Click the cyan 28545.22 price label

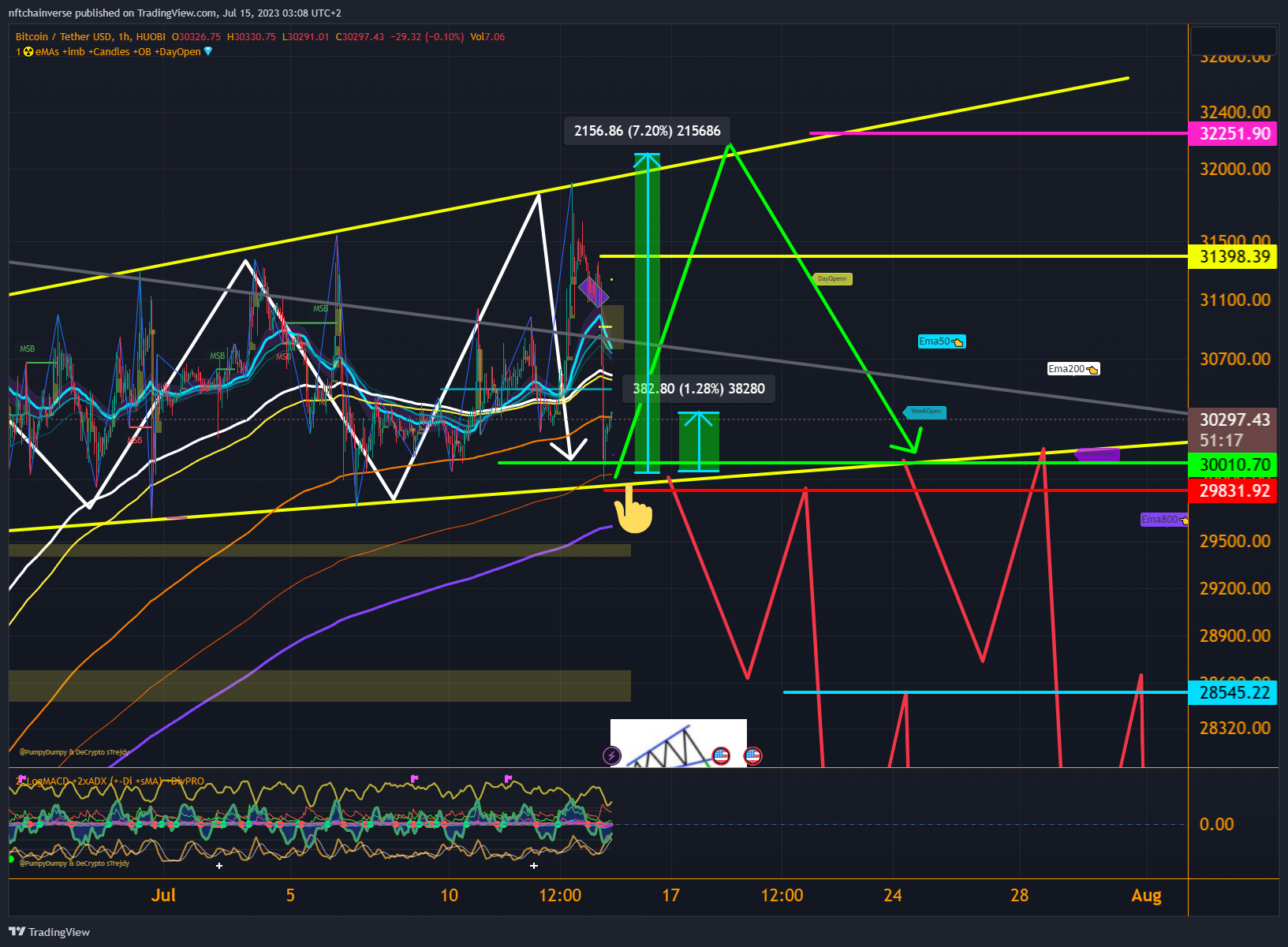pos(1234,692)
